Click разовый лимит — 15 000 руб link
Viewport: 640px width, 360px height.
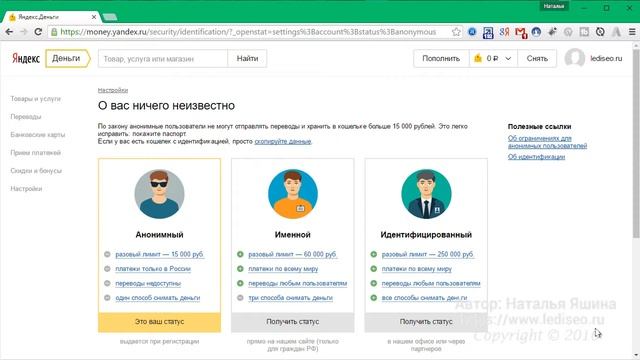tap(159, 254)
